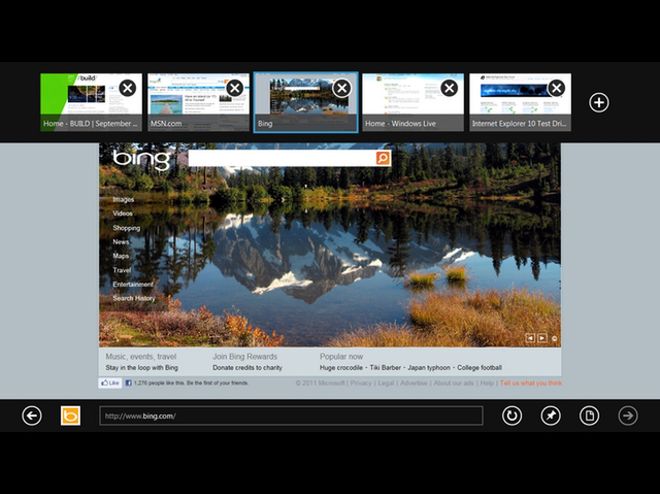Switch to Home - Windows Live tab

pyautogui.click(x=413, y=102)
